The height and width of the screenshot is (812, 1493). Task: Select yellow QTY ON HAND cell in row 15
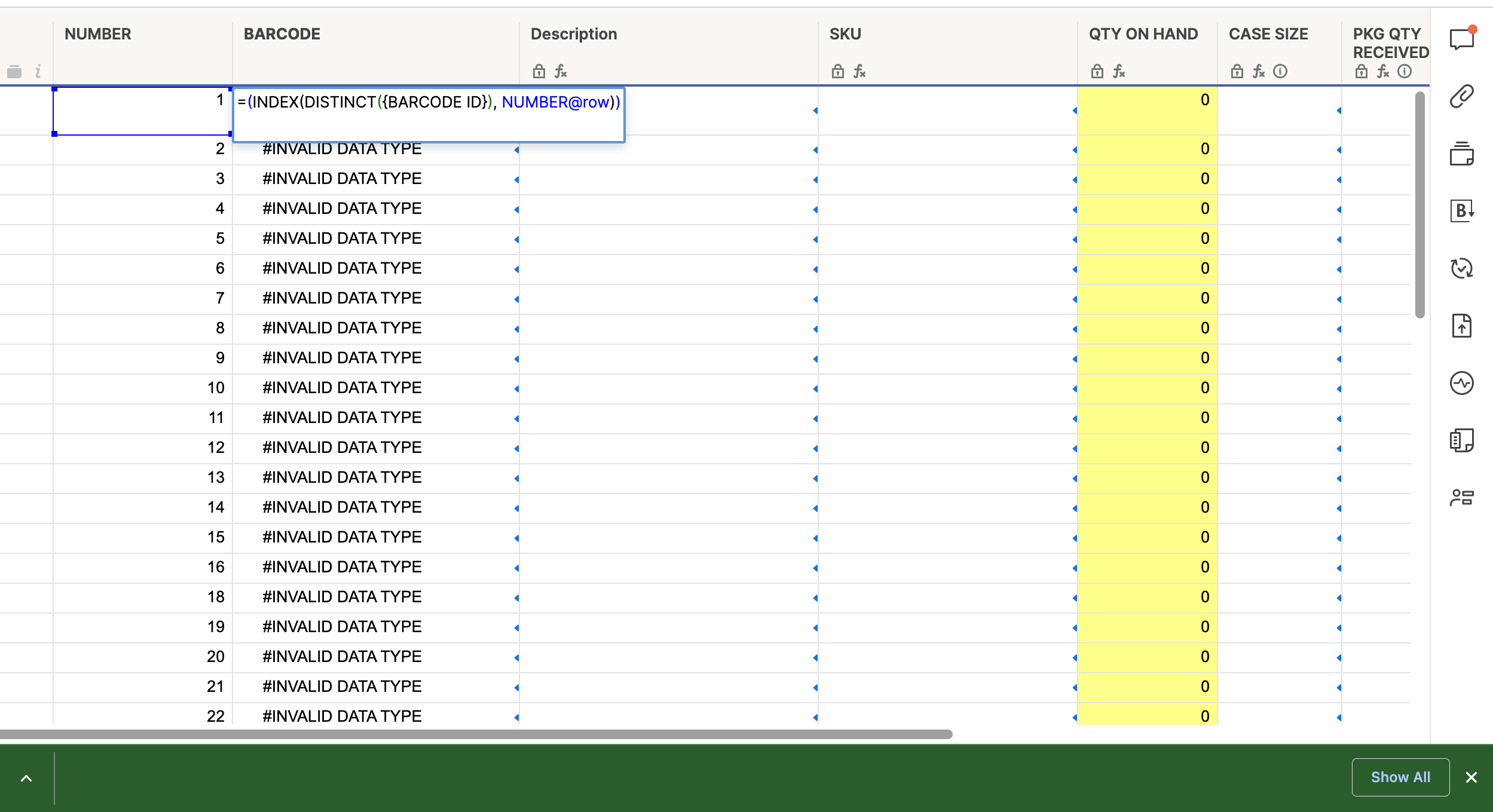coord(1148,538)
